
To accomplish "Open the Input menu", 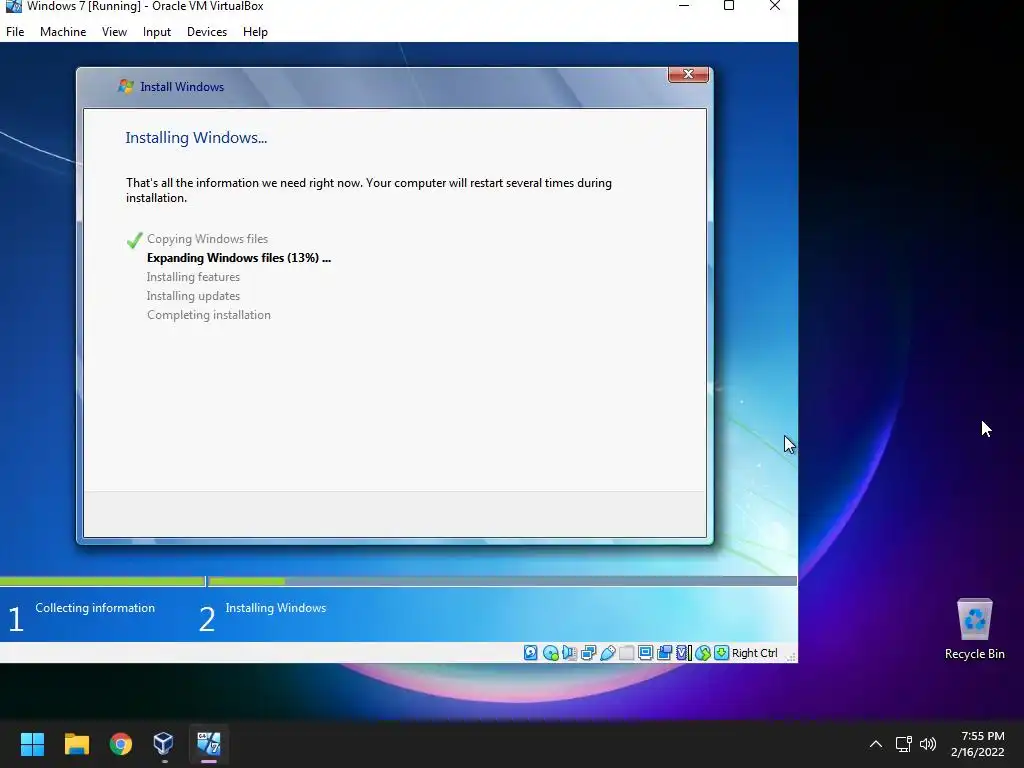I will coord(157,32).
